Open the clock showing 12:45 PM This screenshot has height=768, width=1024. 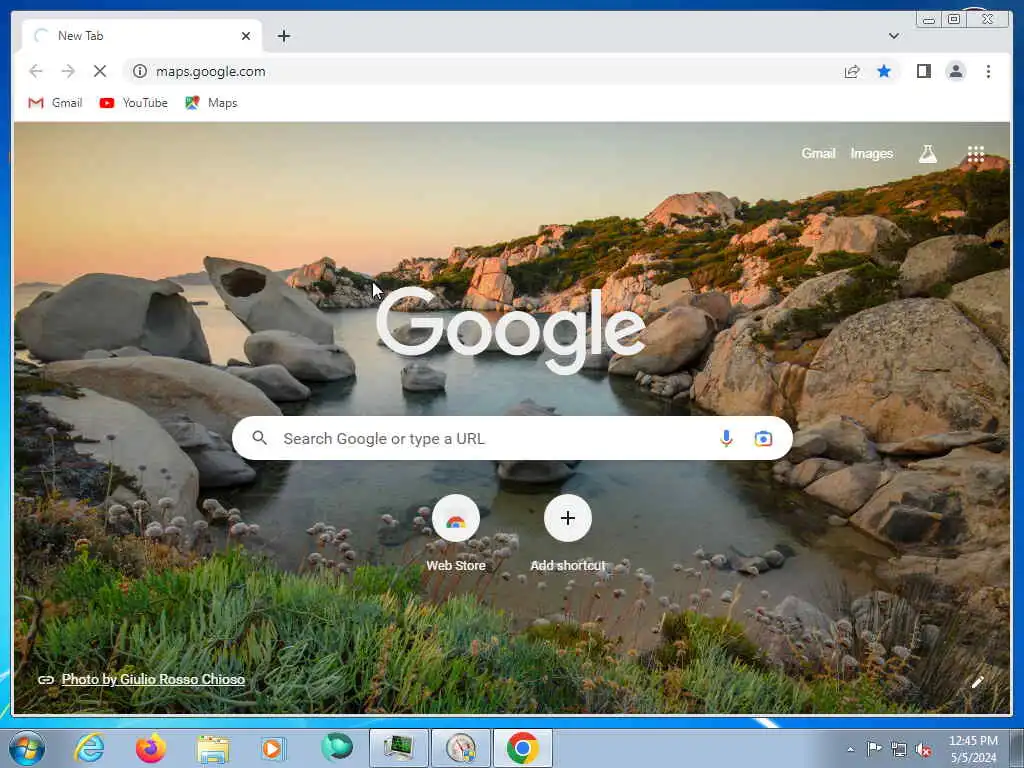pyautogui.click(x=973, y=749)
